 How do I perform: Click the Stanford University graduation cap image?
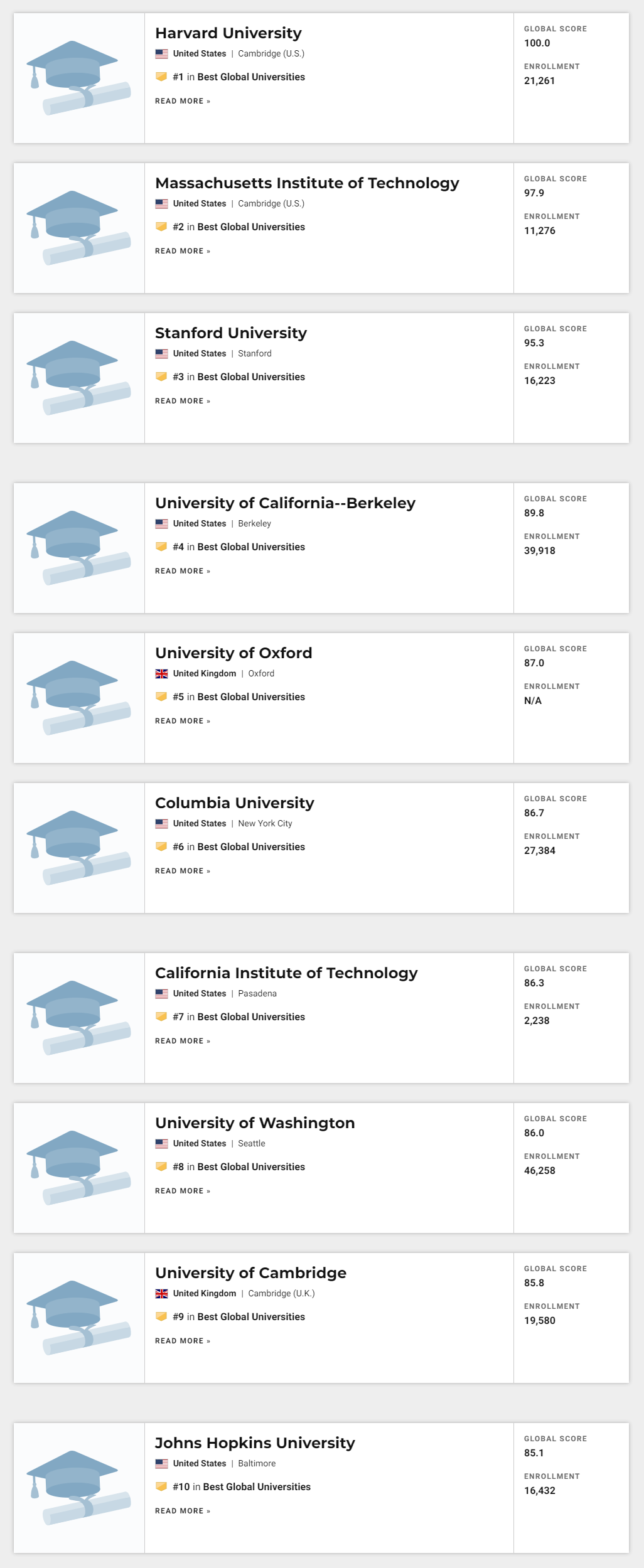click(x=78, y=378)
